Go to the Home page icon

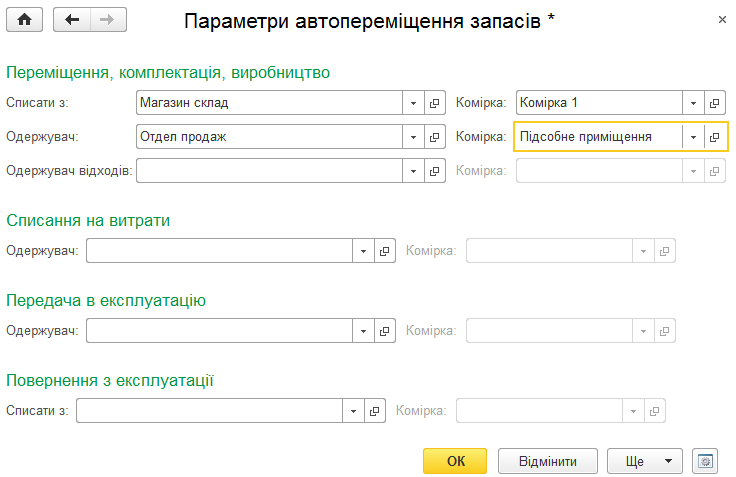click(x=24, y=20)
